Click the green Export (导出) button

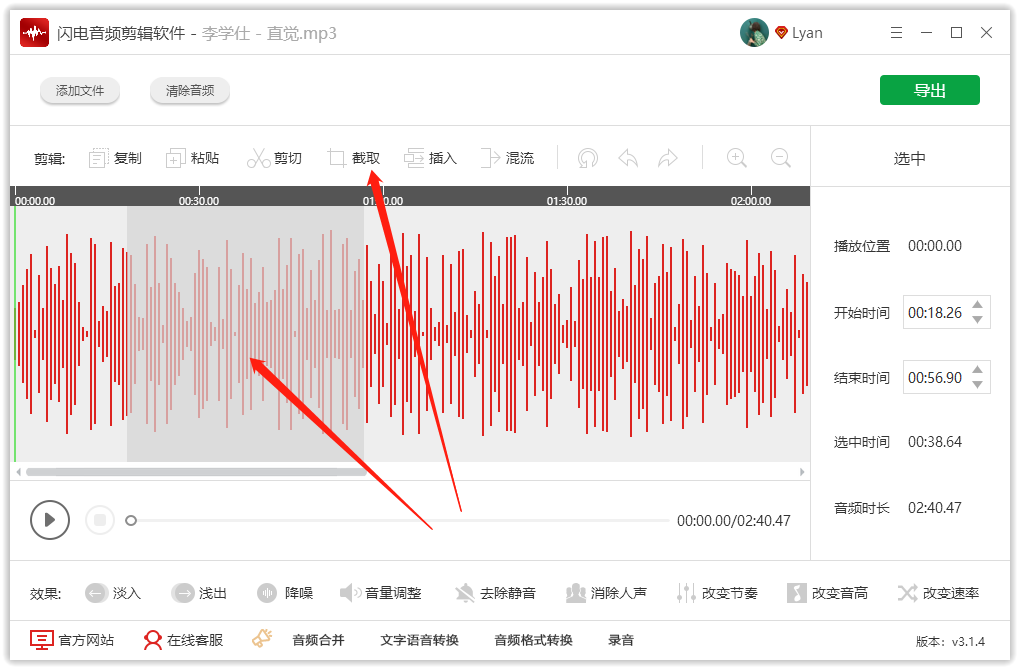930,90
